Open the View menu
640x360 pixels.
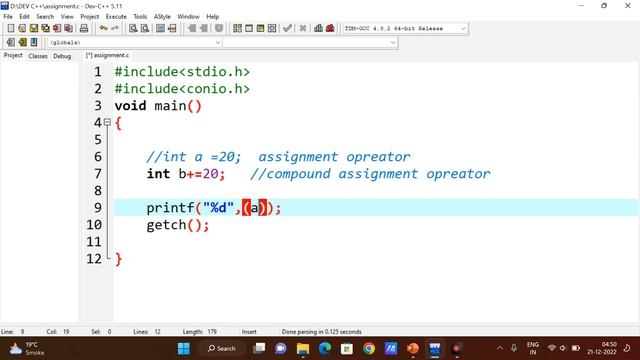click(67, 16)
